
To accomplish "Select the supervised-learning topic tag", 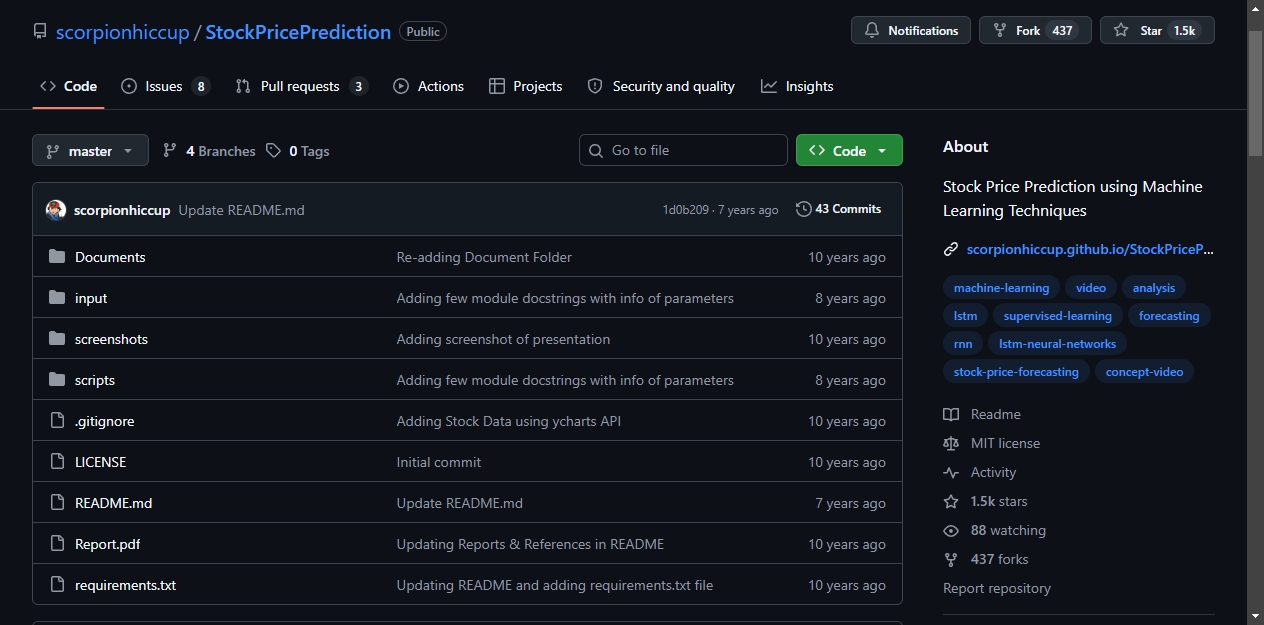I will 1058,316.
